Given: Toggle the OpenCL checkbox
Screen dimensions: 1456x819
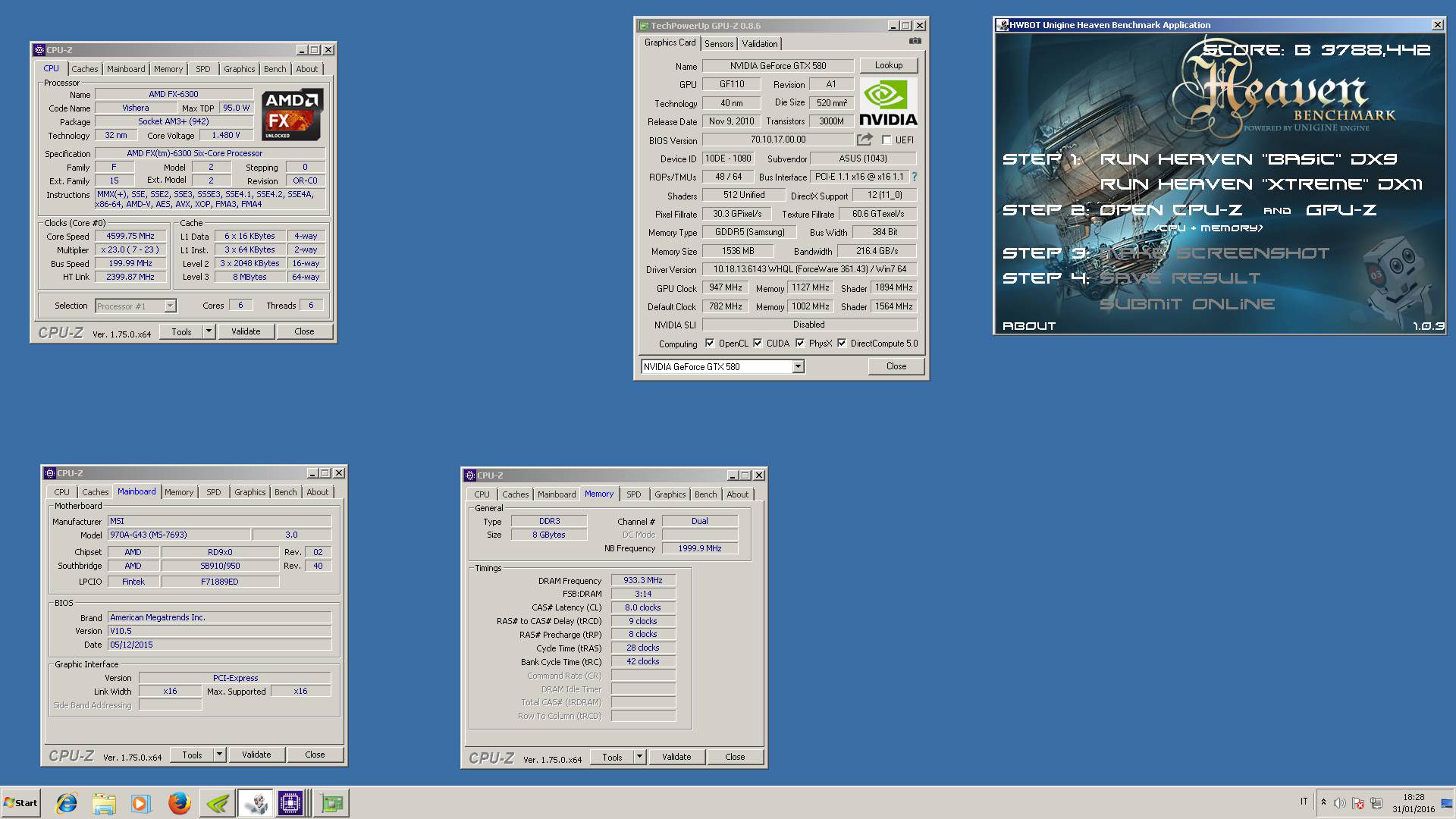Looking at the screenshot, I should (x=710, y=344).
